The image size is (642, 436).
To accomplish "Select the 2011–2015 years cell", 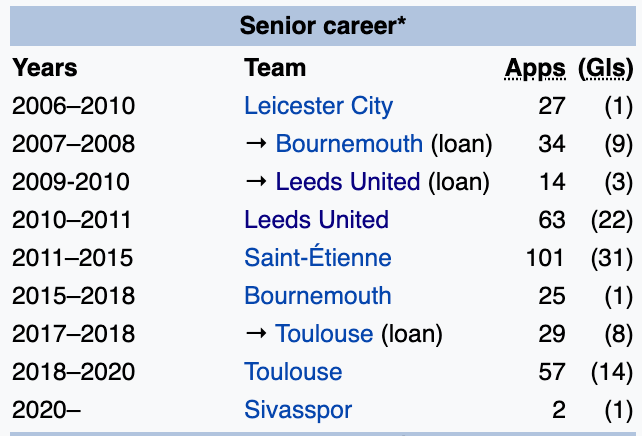I will point(72,258).
